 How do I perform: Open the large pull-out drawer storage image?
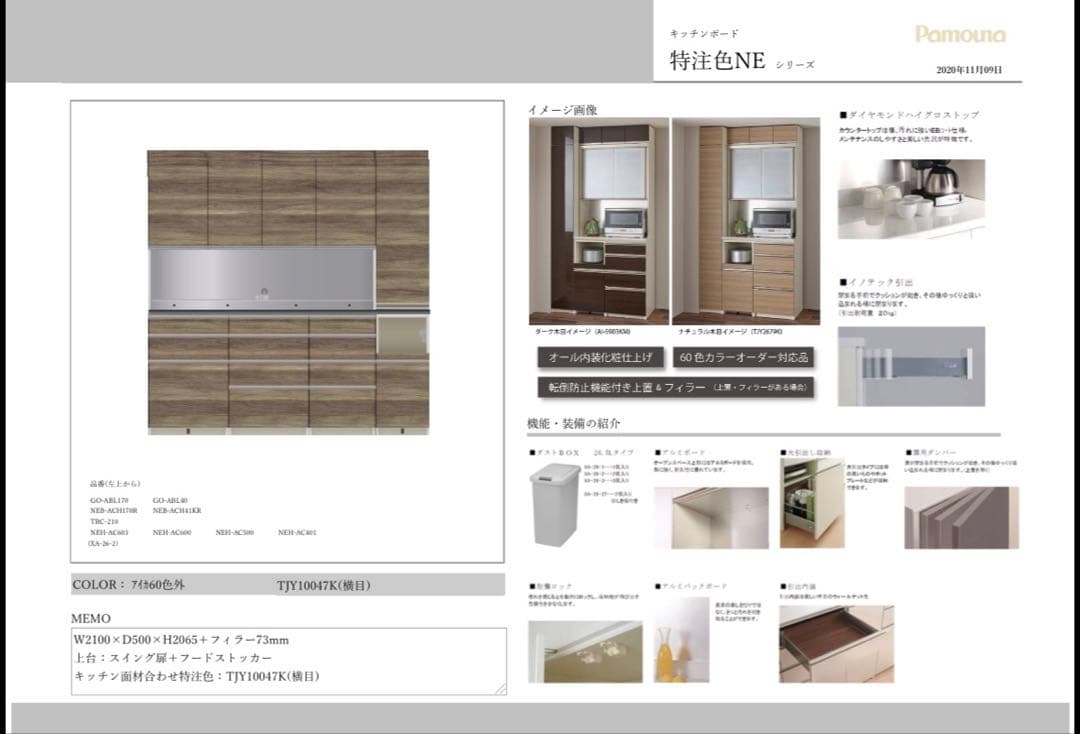(811, 503)
